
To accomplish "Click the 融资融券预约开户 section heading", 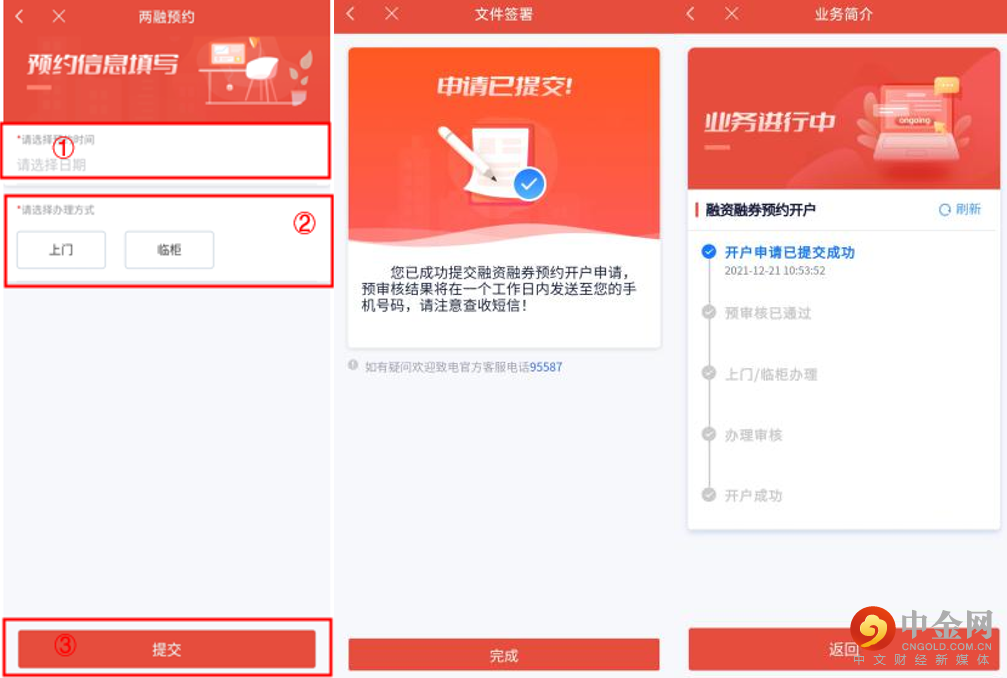I will (760, 210).
